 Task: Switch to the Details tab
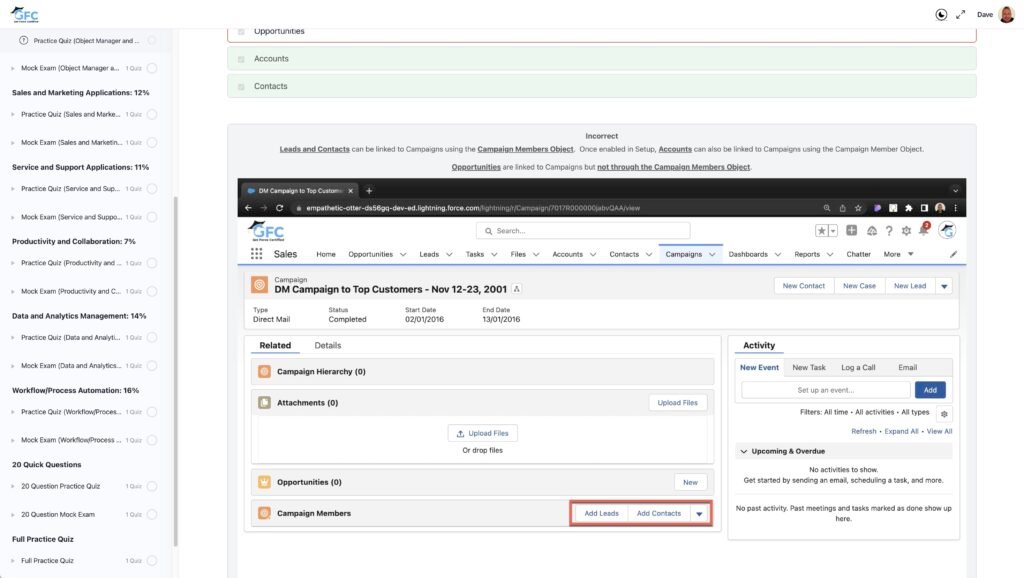[328, 345]
